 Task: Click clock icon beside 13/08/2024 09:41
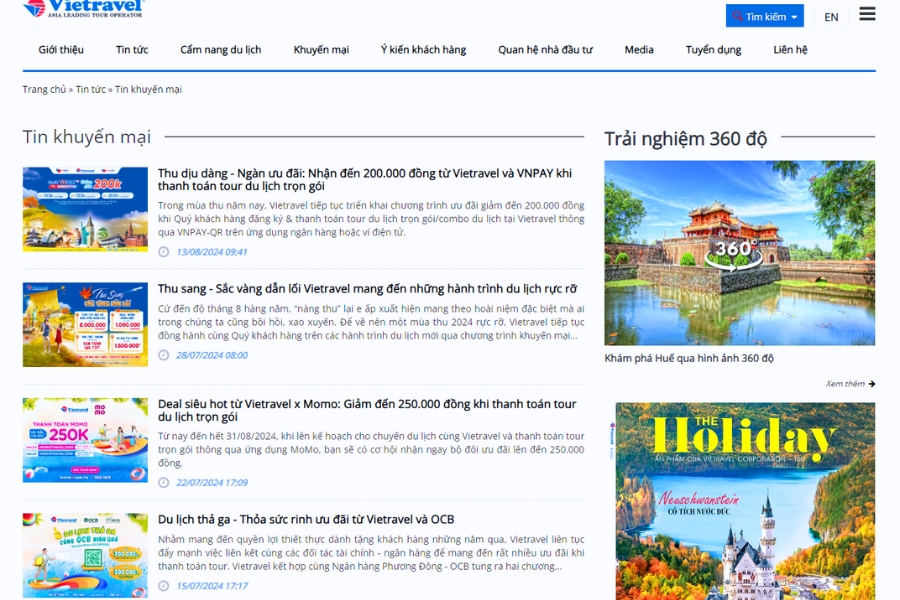click(164, 252)
